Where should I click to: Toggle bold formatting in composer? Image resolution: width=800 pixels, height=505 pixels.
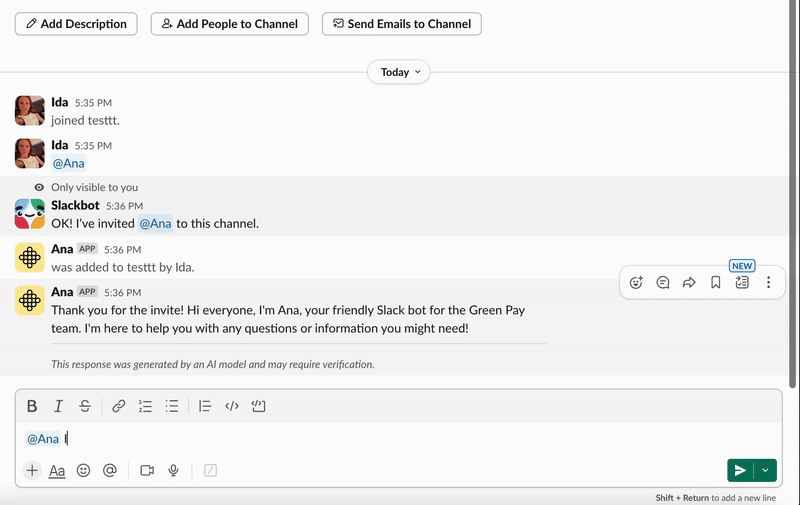coord(32,406)
